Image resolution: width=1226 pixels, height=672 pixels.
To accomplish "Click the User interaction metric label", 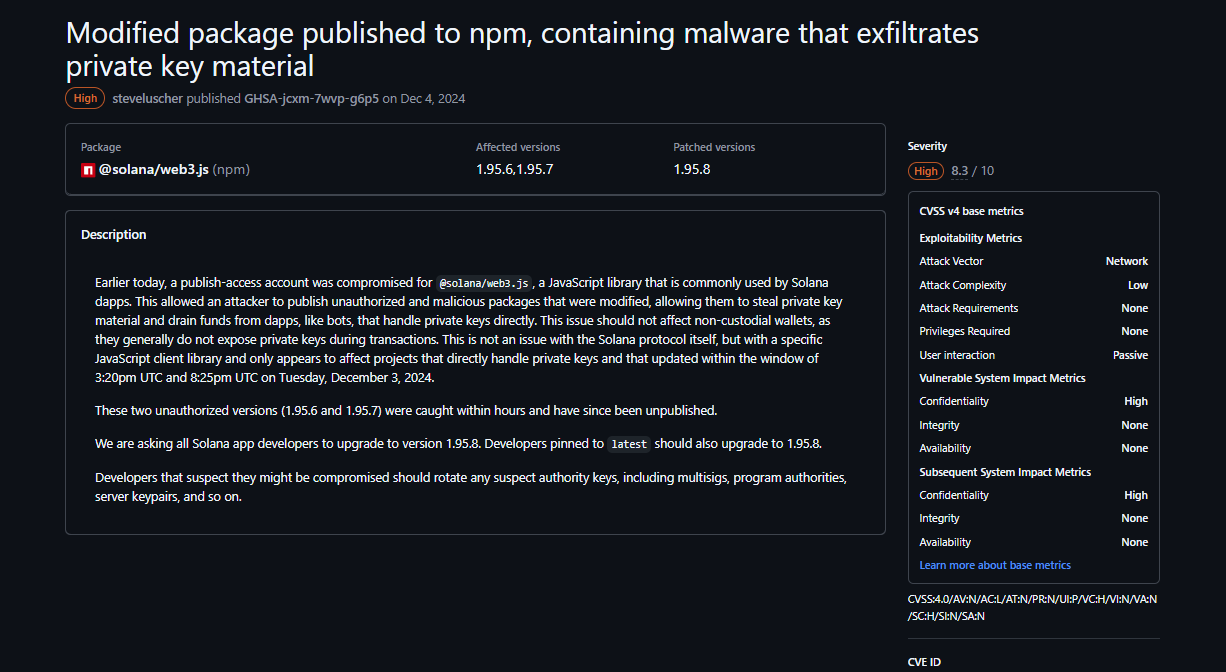I will pyautogui.click(x=957, y=355).
